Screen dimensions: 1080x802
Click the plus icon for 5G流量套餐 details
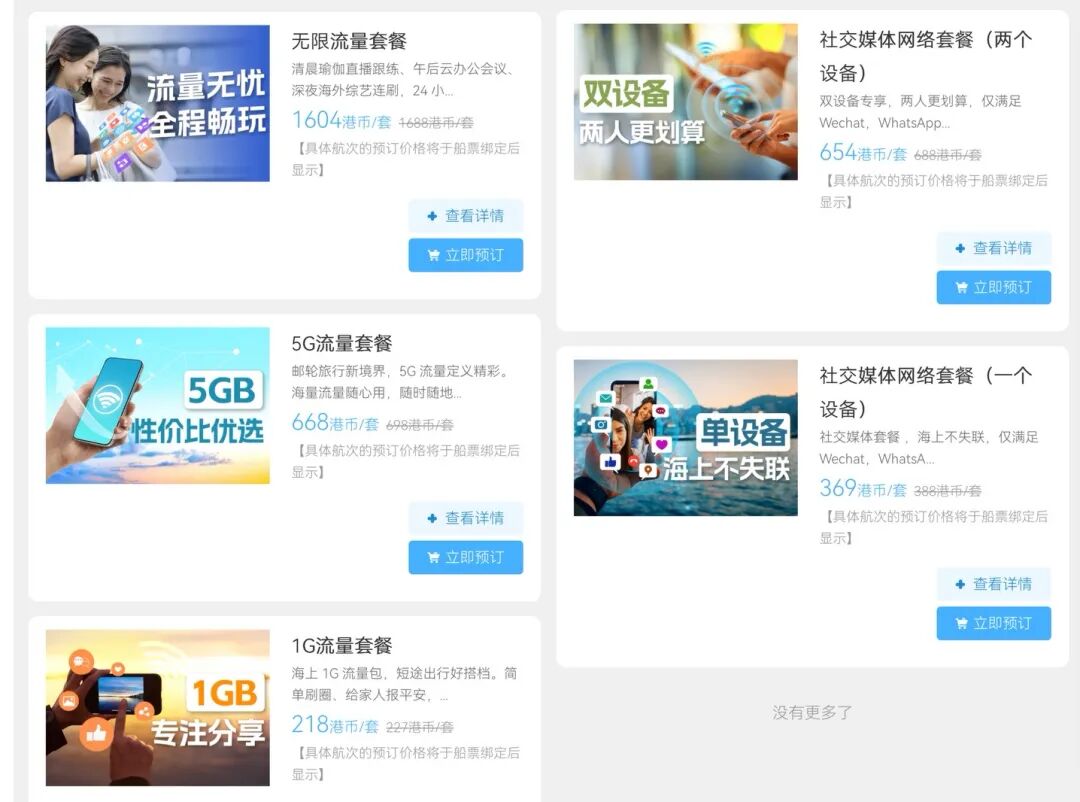pyautogui.click(x=432, y=519)
